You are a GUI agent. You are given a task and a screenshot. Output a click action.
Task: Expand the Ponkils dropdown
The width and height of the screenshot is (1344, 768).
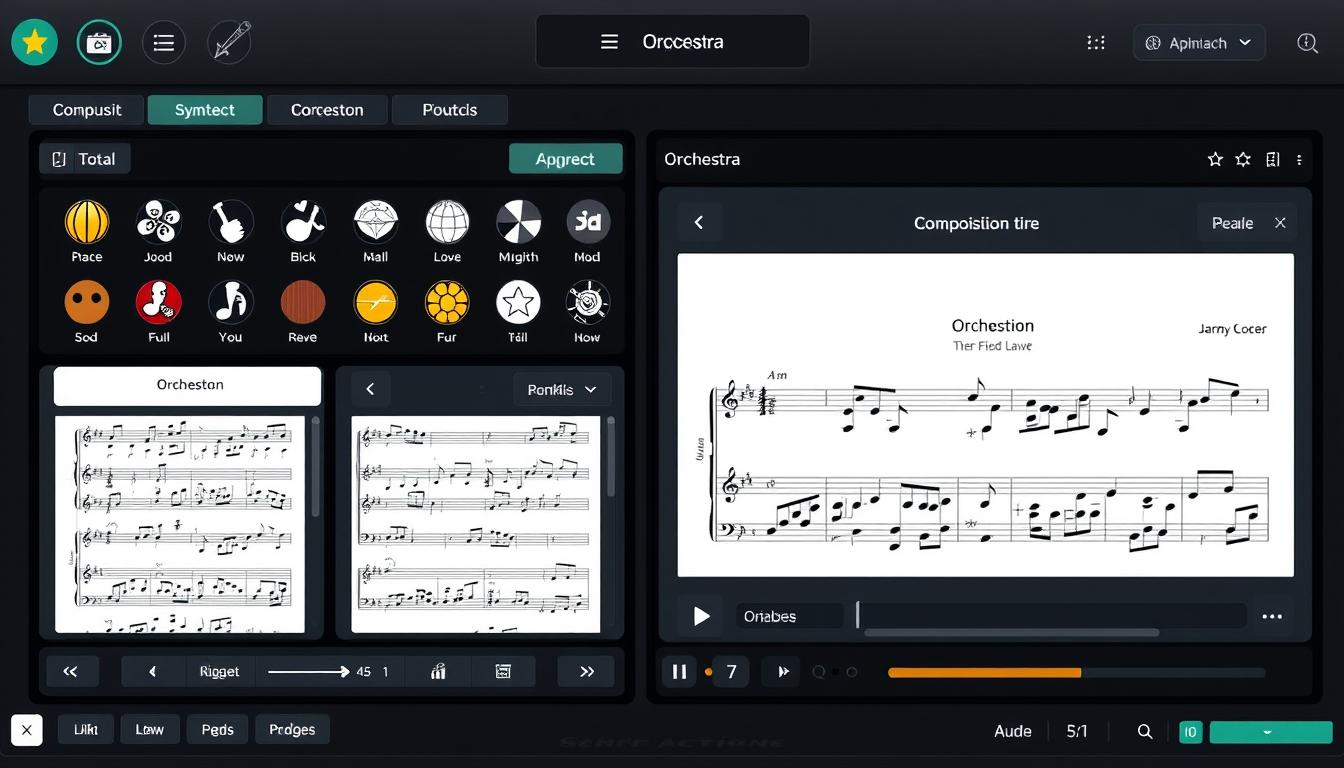[561, 389]
